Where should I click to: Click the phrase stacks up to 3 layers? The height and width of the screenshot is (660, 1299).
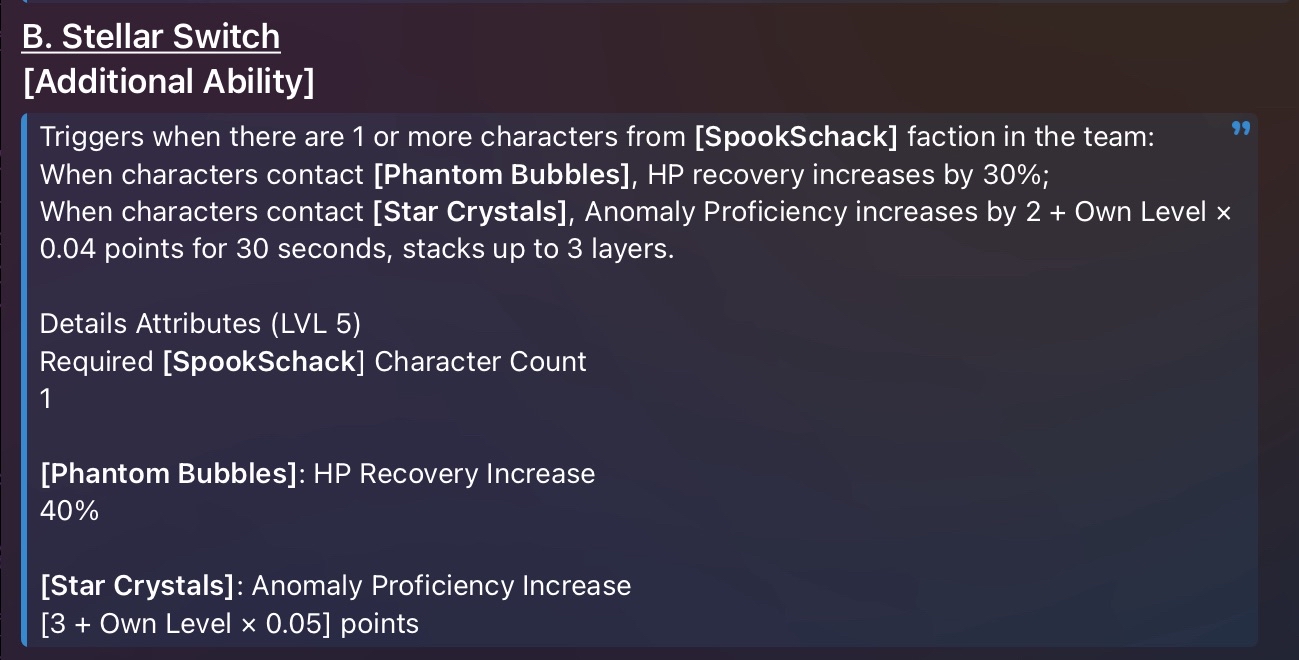pos(538,249)
